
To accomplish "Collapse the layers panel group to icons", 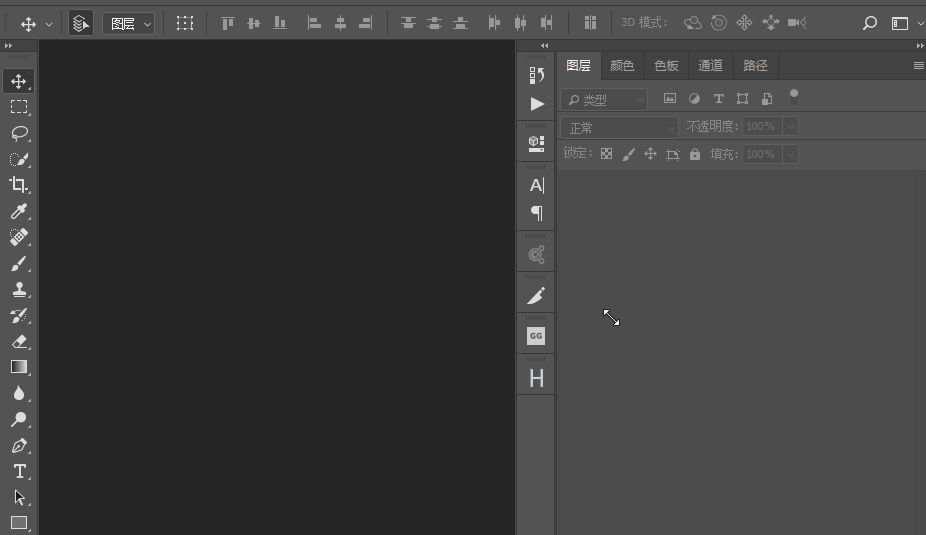I will (920, 45).
